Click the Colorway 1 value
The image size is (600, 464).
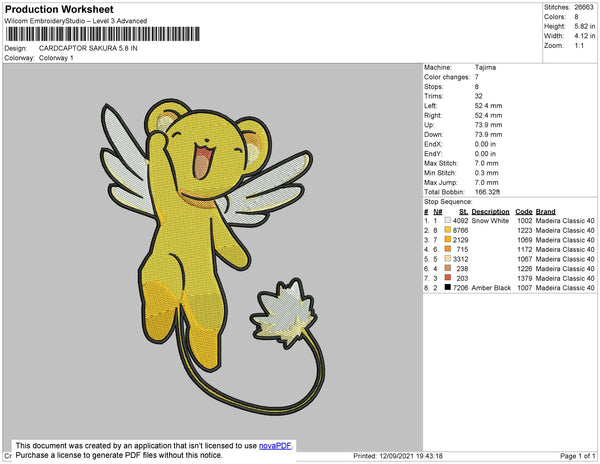(x=56, y=58)
